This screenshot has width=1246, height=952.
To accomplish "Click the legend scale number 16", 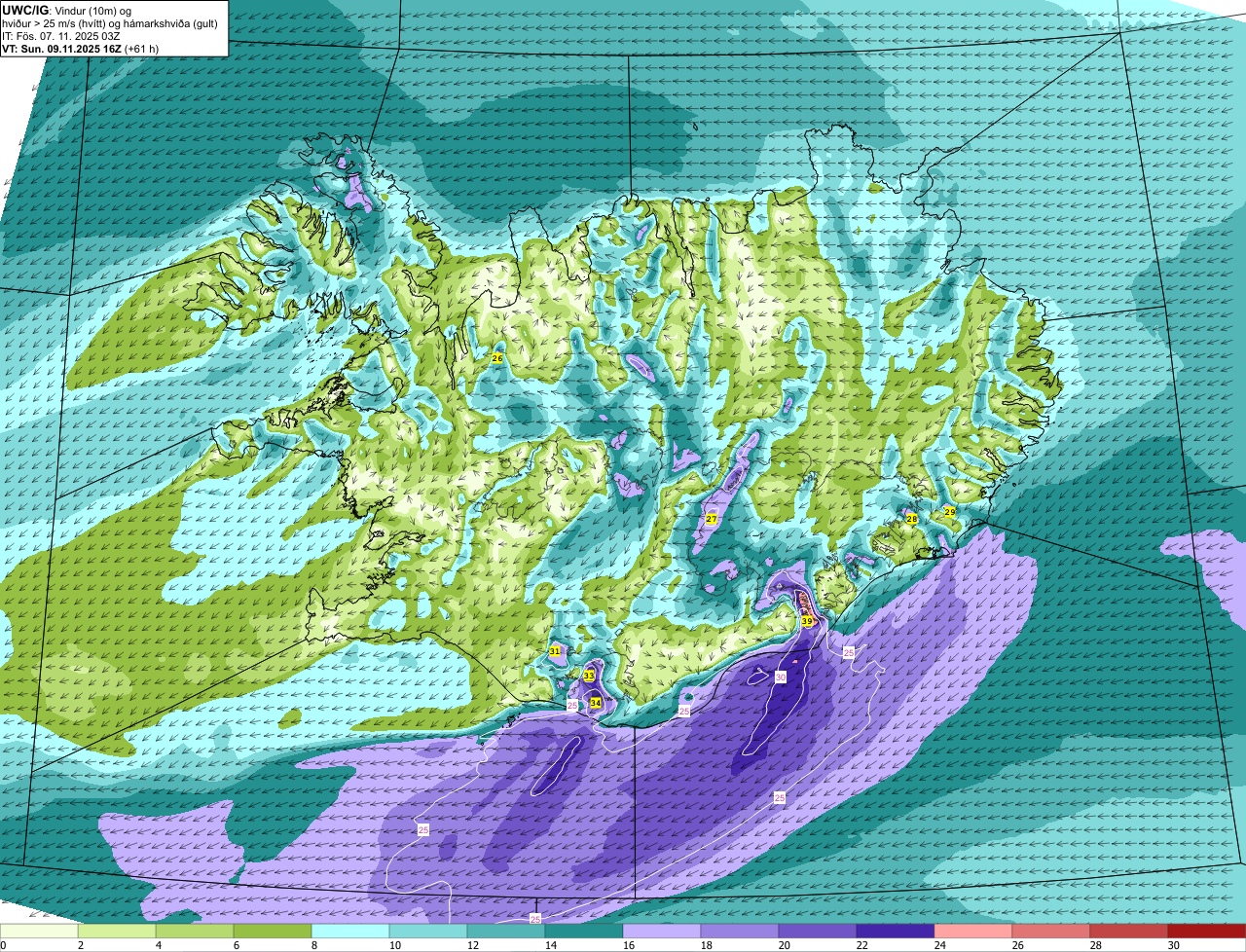I will click(x=629, y=945).
